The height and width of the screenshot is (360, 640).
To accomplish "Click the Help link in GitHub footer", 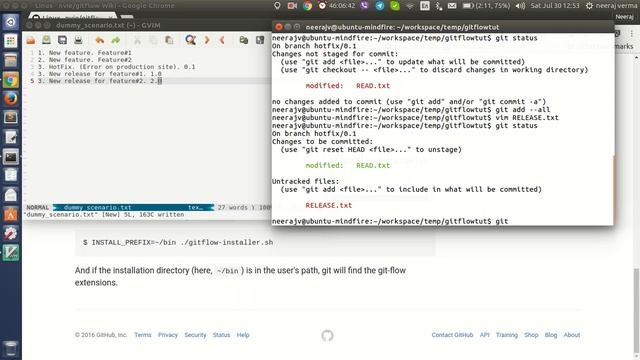I will [243, 335].
